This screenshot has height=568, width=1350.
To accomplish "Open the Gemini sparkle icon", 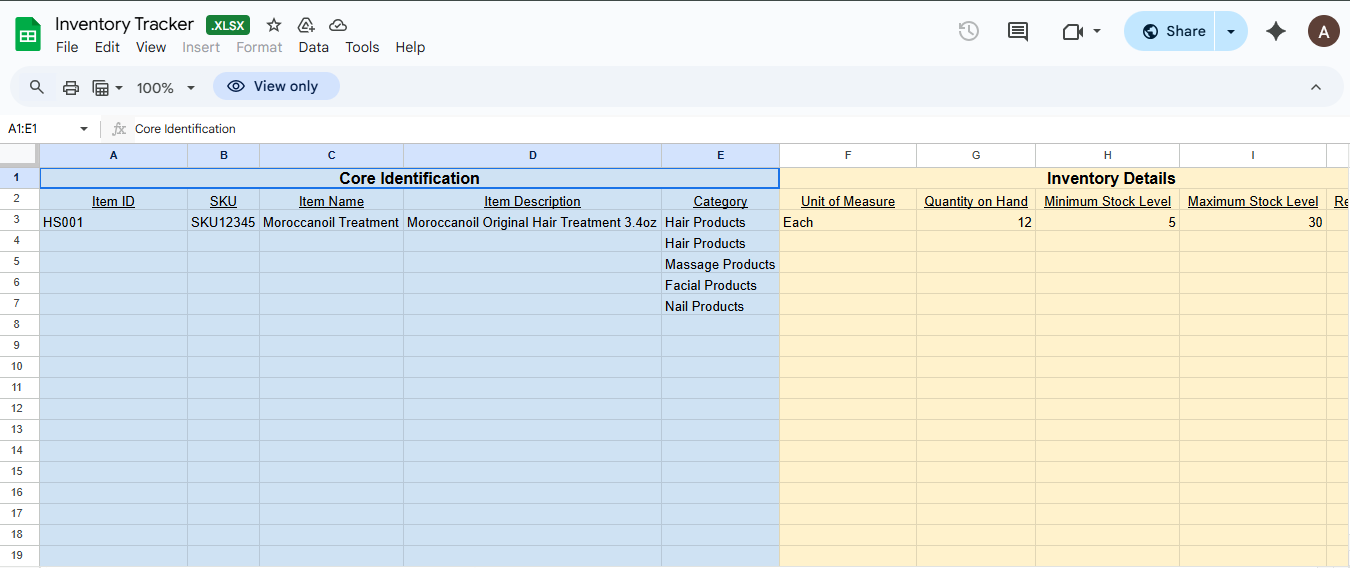I will point(1276,31).
